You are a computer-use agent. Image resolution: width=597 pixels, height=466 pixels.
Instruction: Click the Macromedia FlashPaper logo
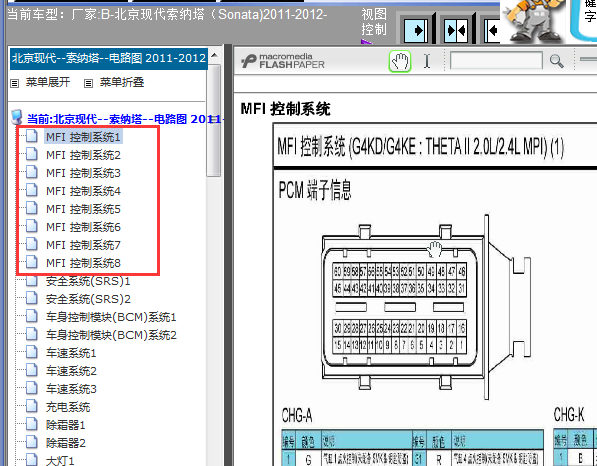[x=283, y=61]
